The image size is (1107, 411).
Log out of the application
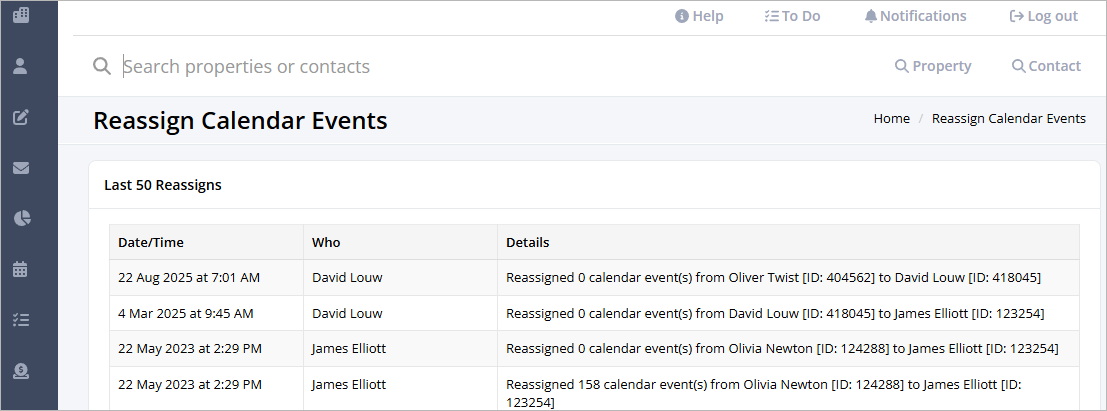pyautogui.click(x=1043, y=16)
